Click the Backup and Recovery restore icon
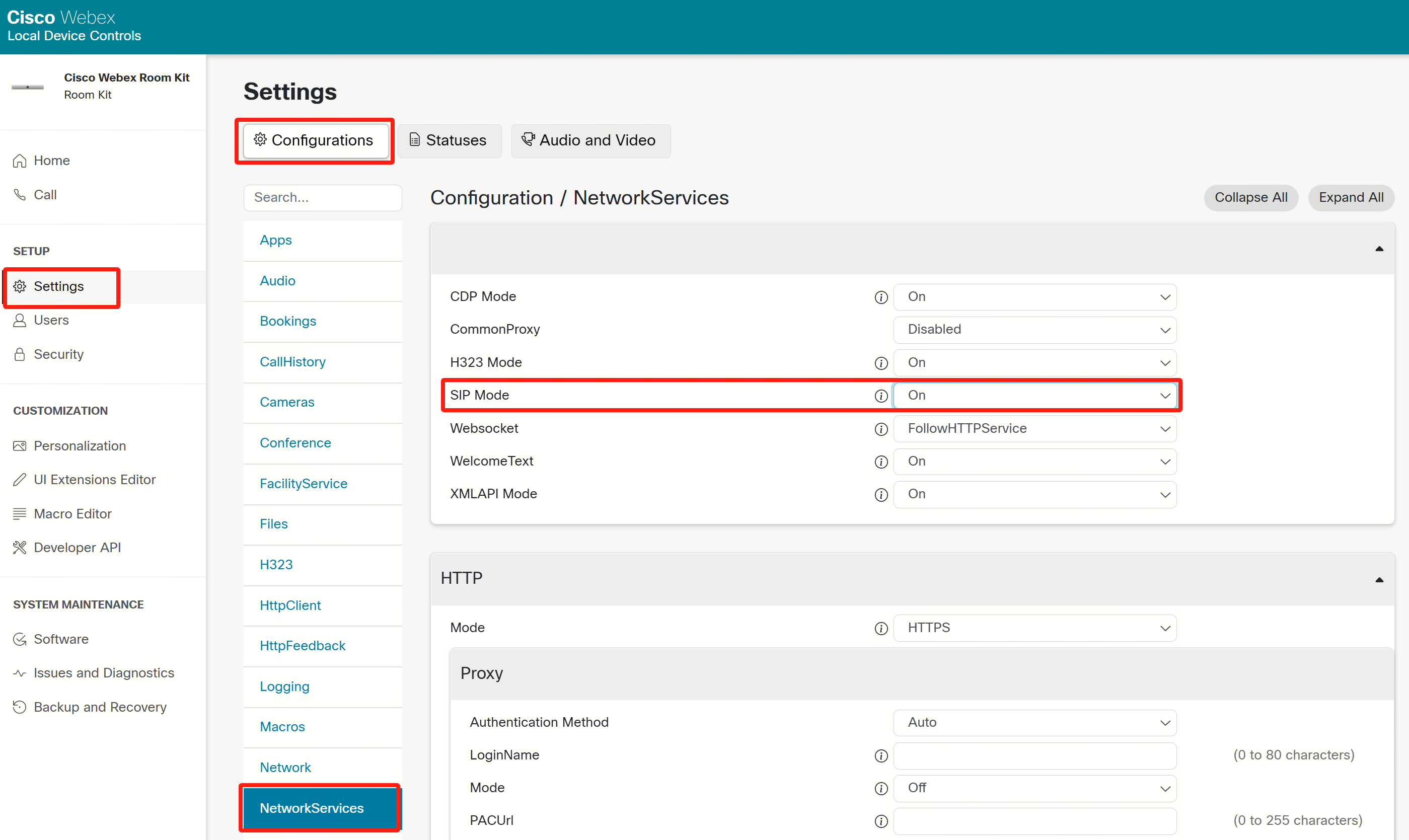Viewport: 1409px width, 840px height. tap(20, 708)
